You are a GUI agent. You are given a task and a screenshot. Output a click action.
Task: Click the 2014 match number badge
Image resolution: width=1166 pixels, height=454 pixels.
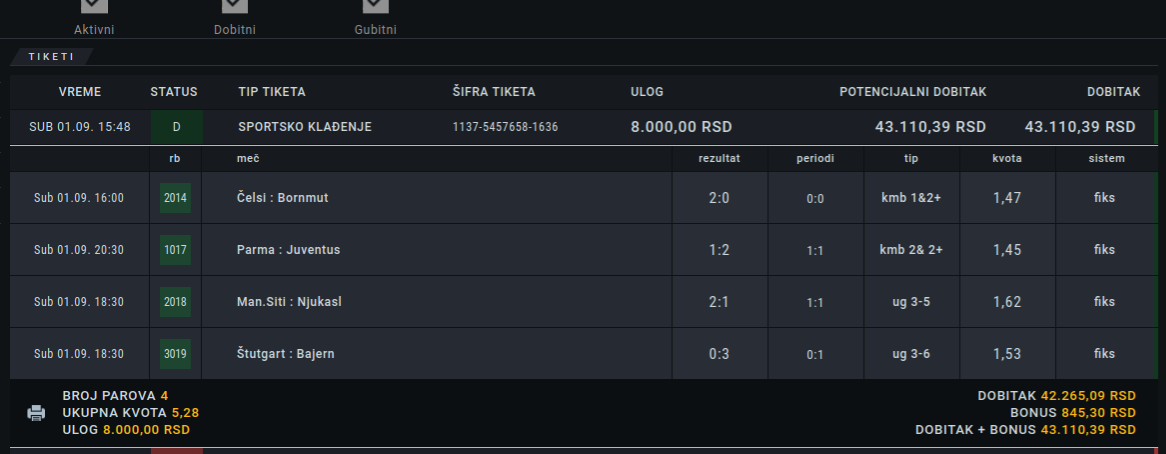175,198
